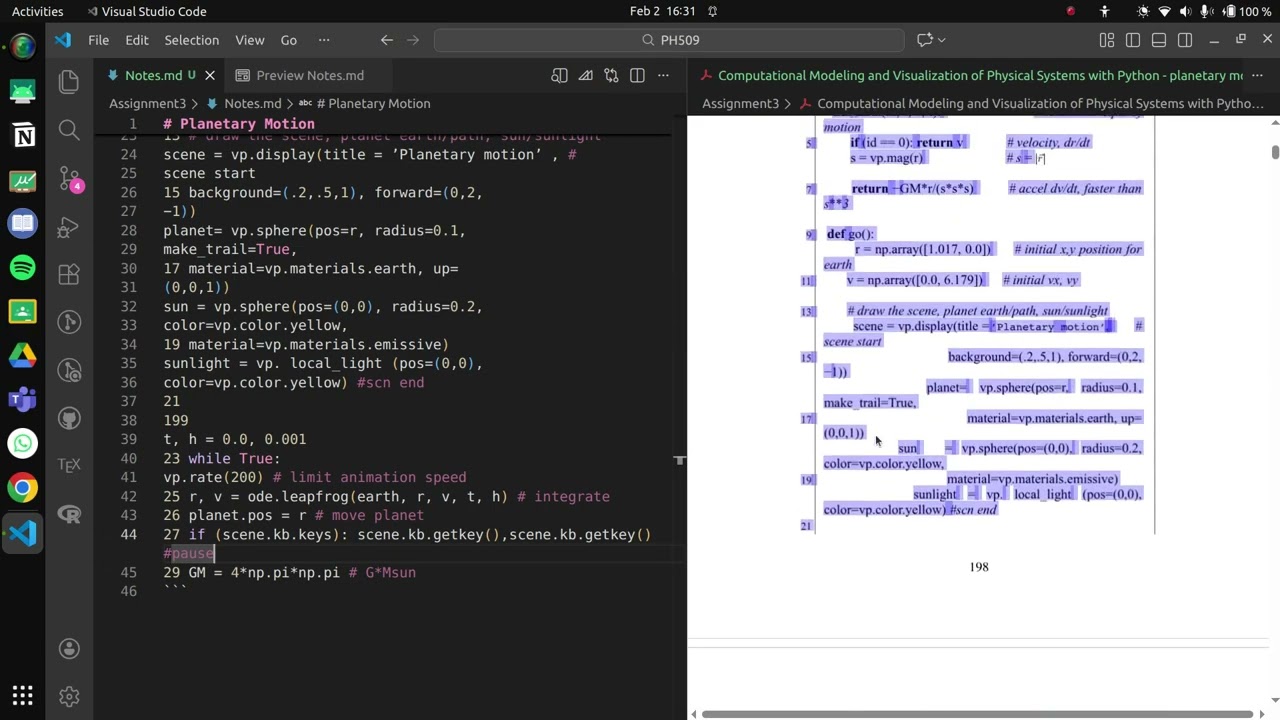1280x720 pixels.
Task: Open the Search view in activity bar
Action: click(x=69, y=130)
